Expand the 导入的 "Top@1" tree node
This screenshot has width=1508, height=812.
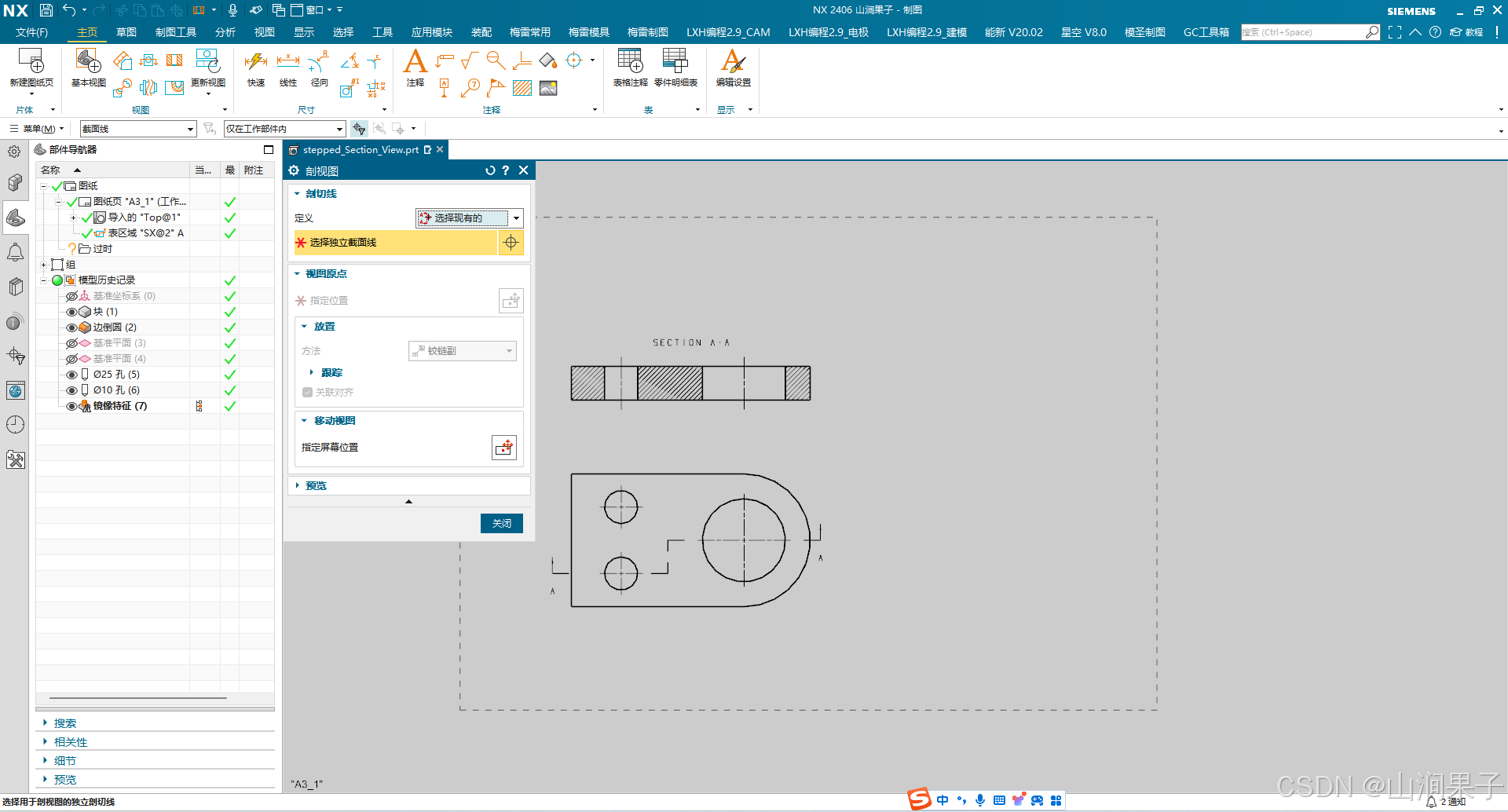tap(73, 218)
